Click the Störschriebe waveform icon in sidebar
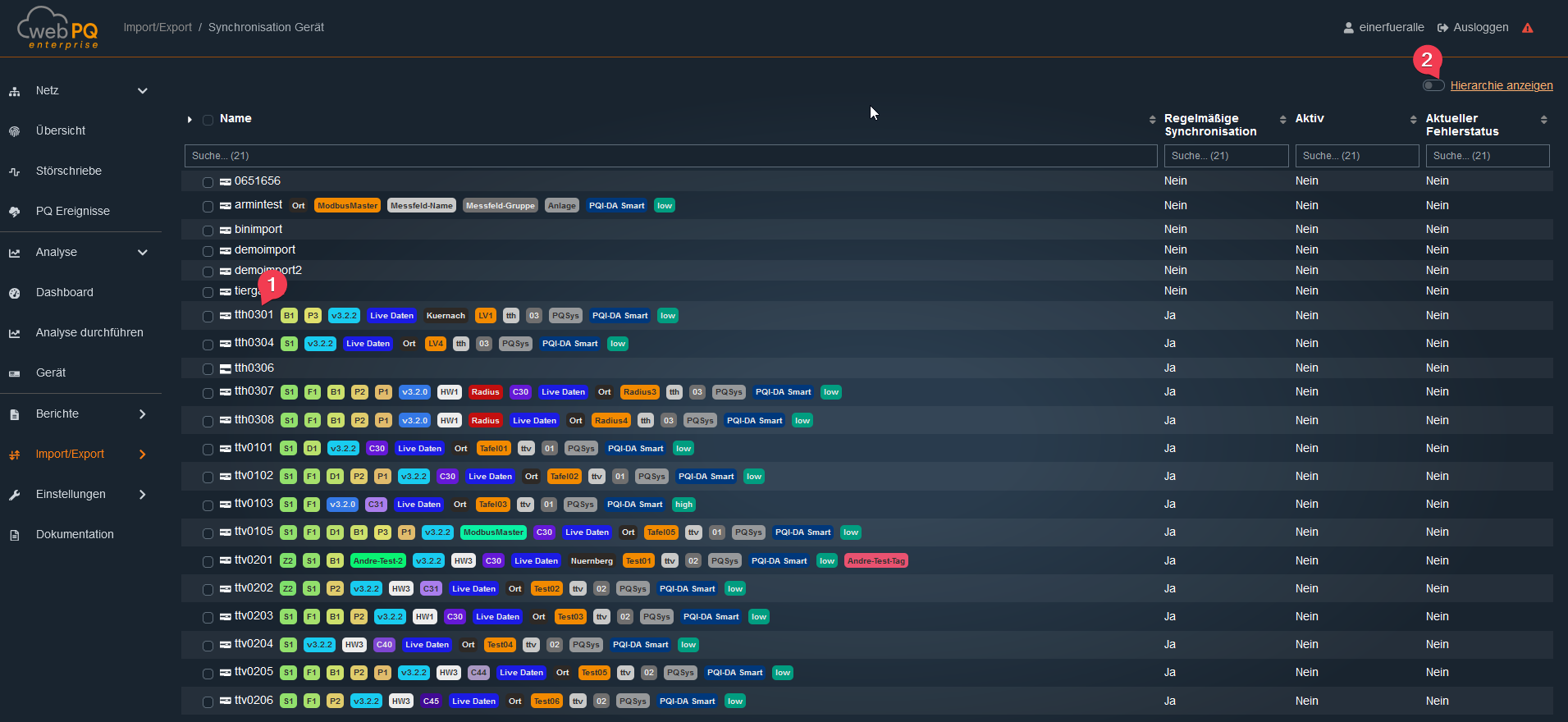Image resolution: width=1568 pixels, height=722 pixels. (x=14, y=171)
